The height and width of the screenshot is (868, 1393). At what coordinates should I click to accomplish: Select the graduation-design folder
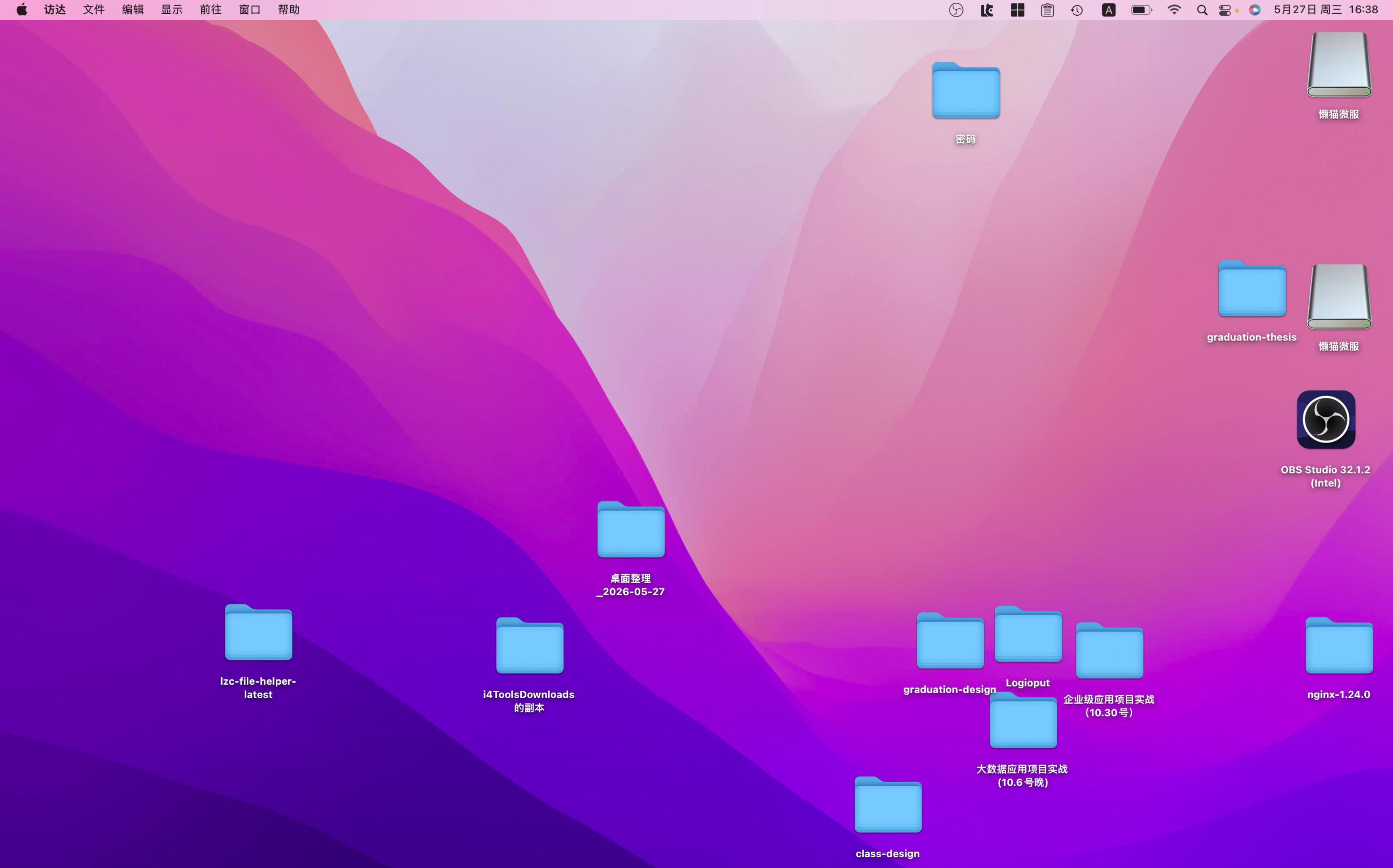950,641
